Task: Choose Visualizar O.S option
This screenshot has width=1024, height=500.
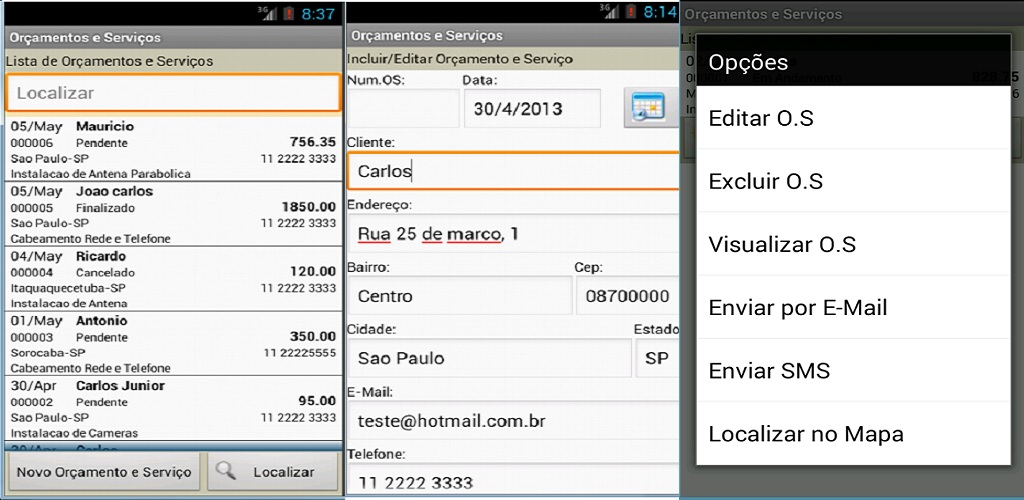Action: point(854,244)
